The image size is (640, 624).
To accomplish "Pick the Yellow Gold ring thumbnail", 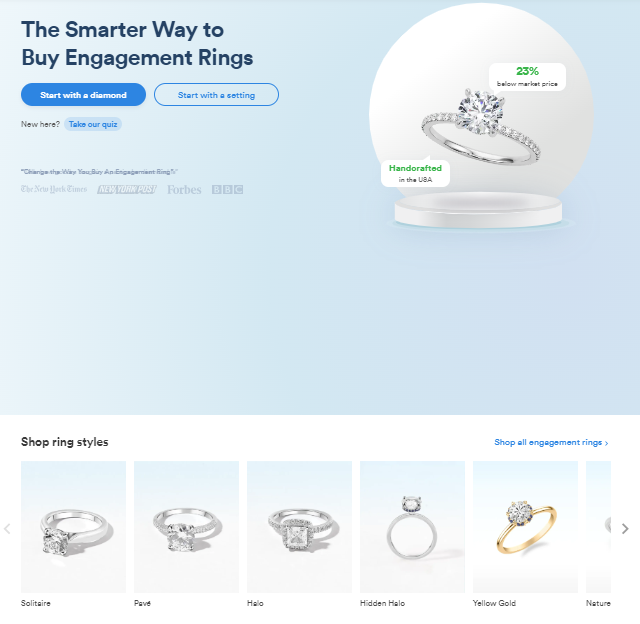I will click(525, 527).
